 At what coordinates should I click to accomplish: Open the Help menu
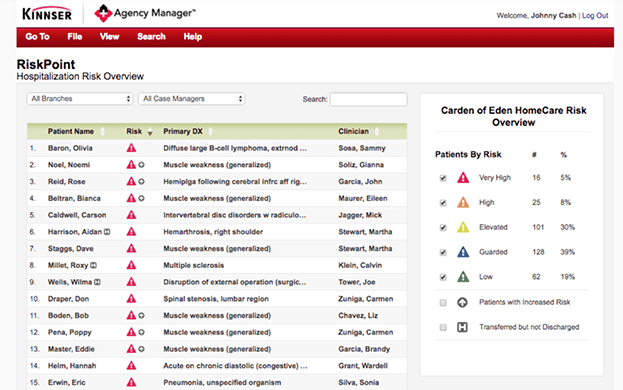[x=193, y=37]
